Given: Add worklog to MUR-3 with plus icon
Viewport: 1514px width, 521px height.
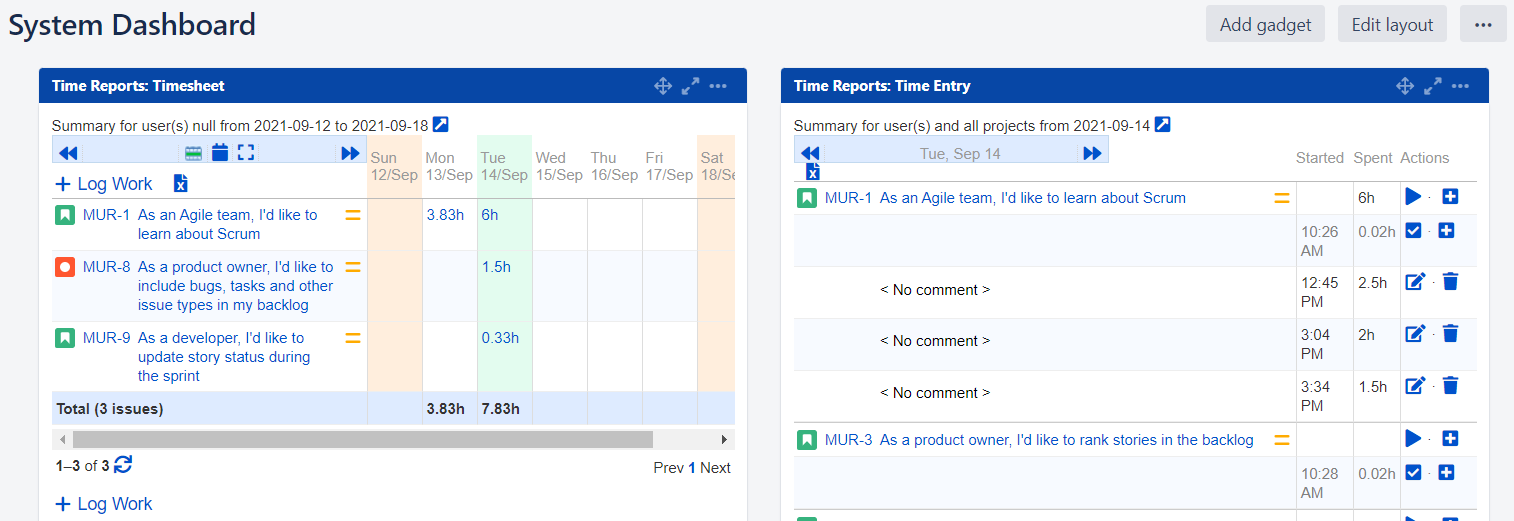Looking at the screenshot, I should coord(1451,439).
